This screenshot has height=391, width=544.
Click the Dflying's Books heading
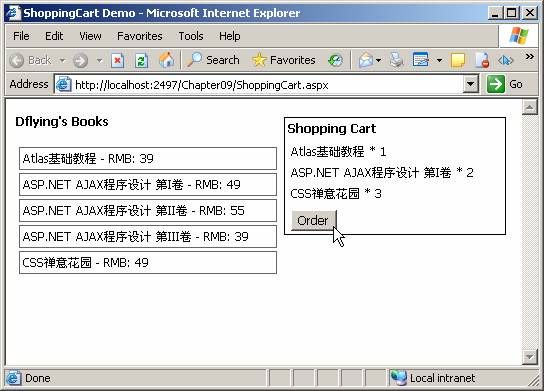62,122
